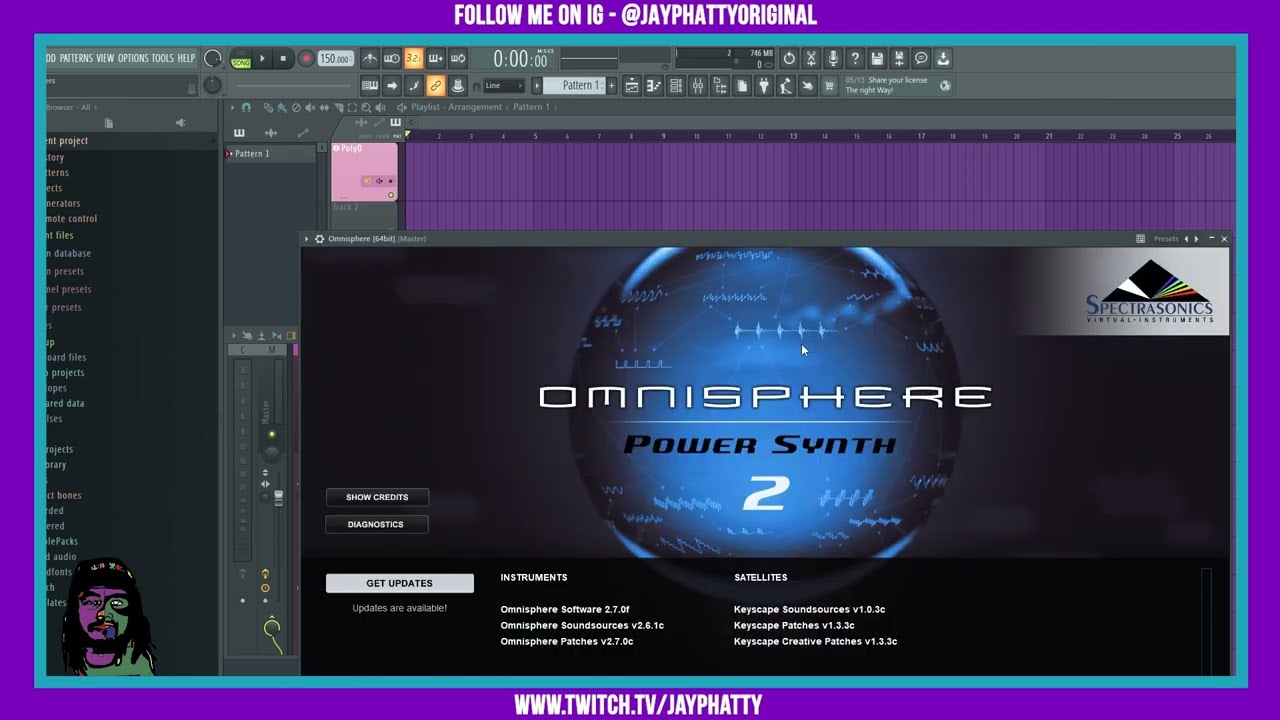Open the plugin picker plug icon

(x=763, y=86)
